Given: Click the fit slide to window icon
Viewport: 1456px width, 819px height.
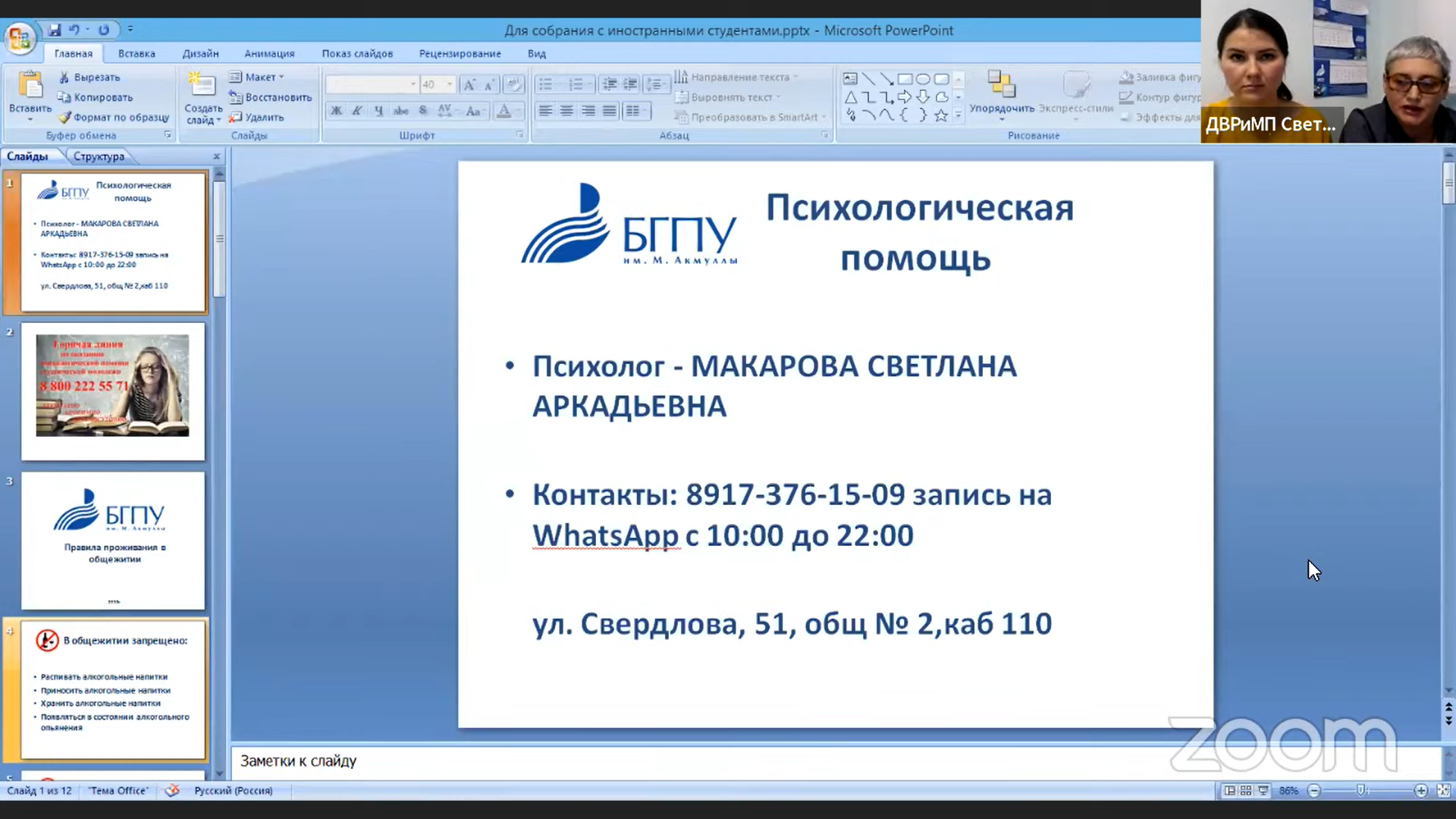Looking at the screenshot, I should (x=1443, y=790).
